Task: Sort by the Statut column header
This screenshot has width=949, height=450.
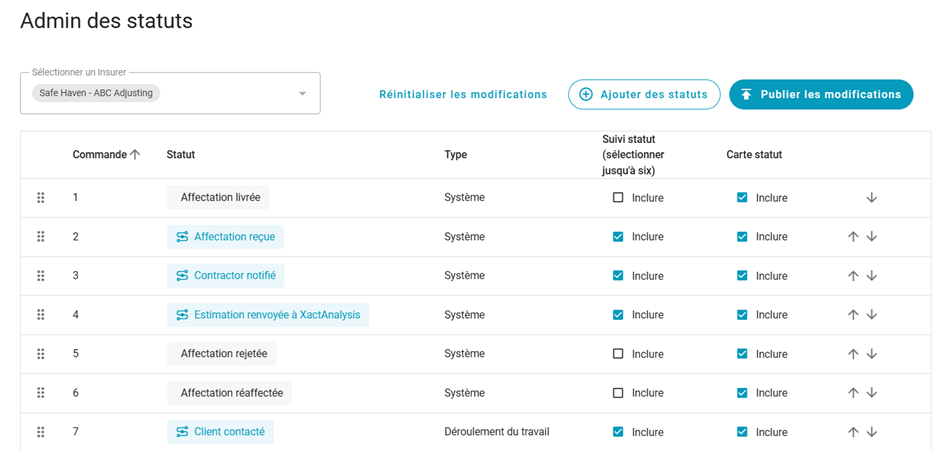Action: coord(181,155)
